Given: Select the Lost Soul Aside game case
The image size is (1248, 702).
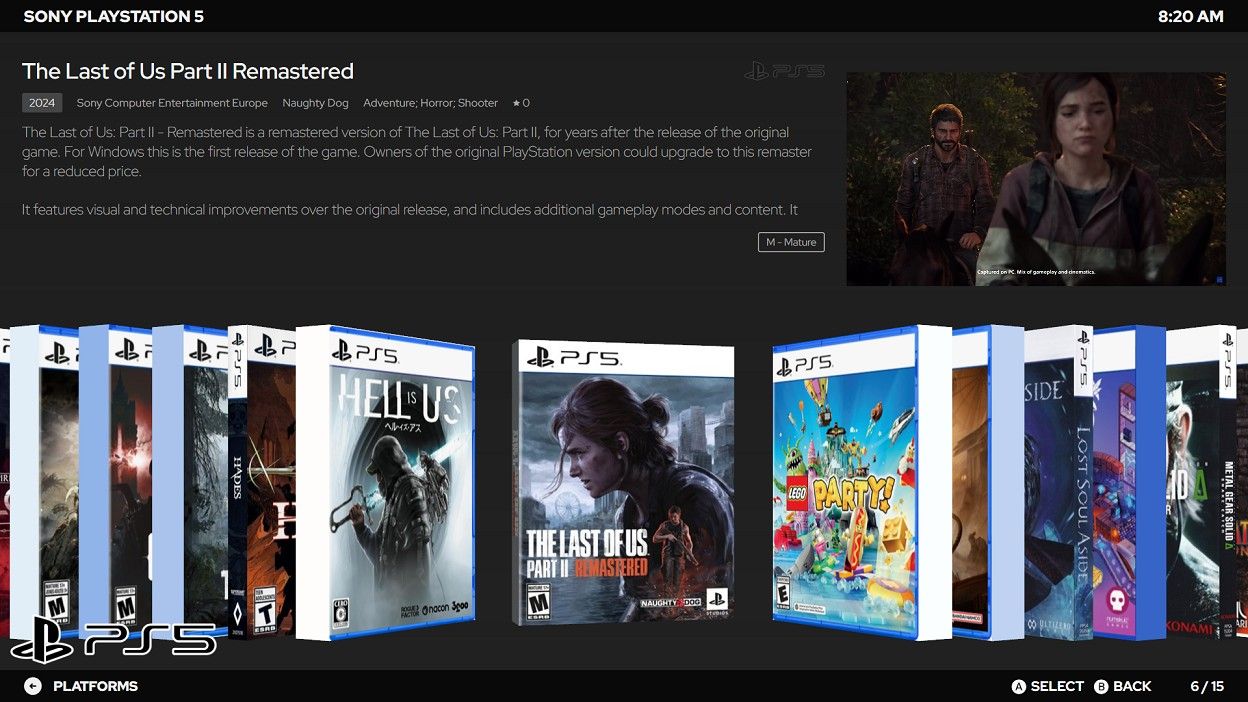Looking at the screenshot, I should tap(1058, 483).
